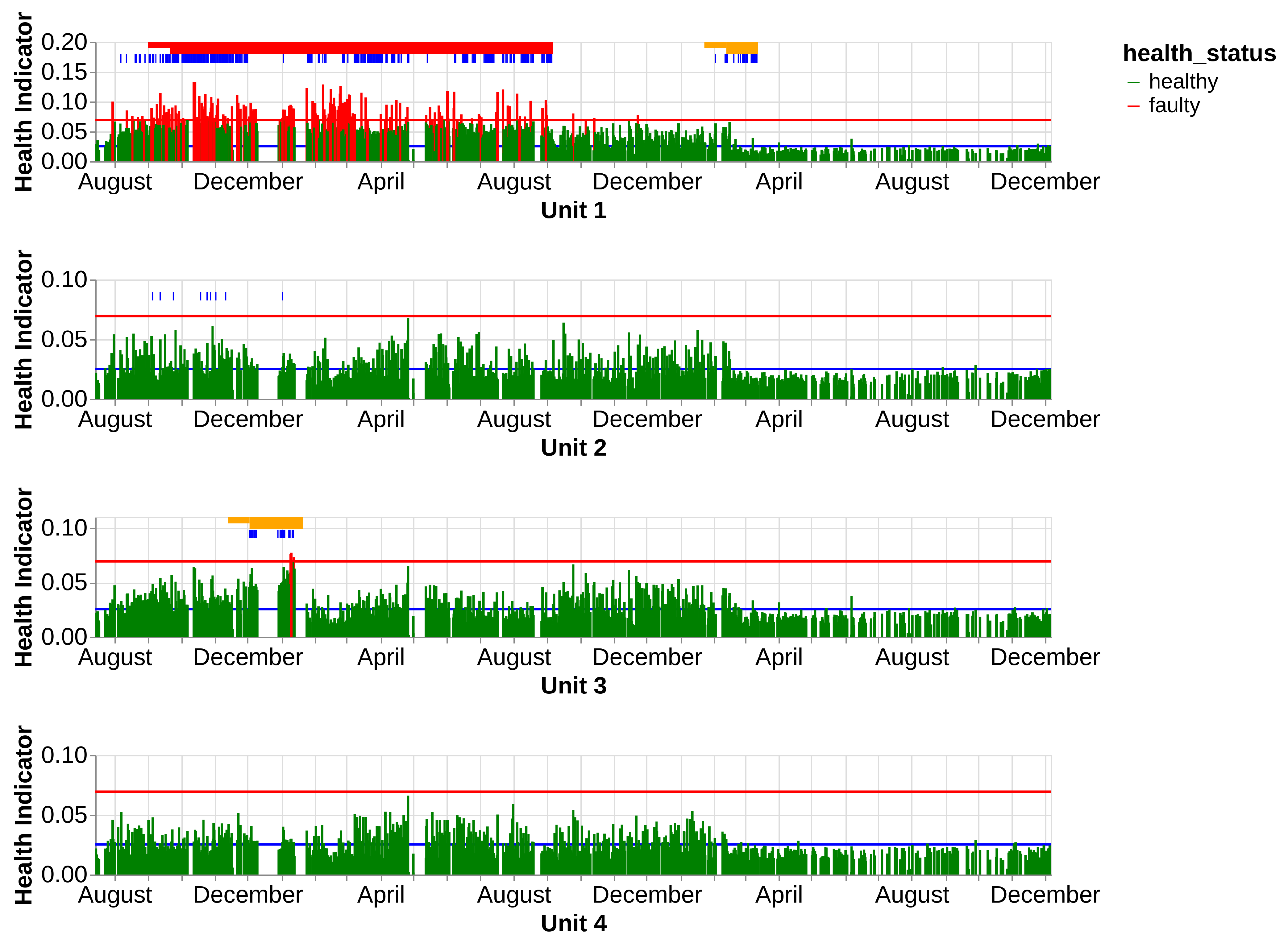
Task: Click the green healthy legend line symbol
Action: (1133, 83)
